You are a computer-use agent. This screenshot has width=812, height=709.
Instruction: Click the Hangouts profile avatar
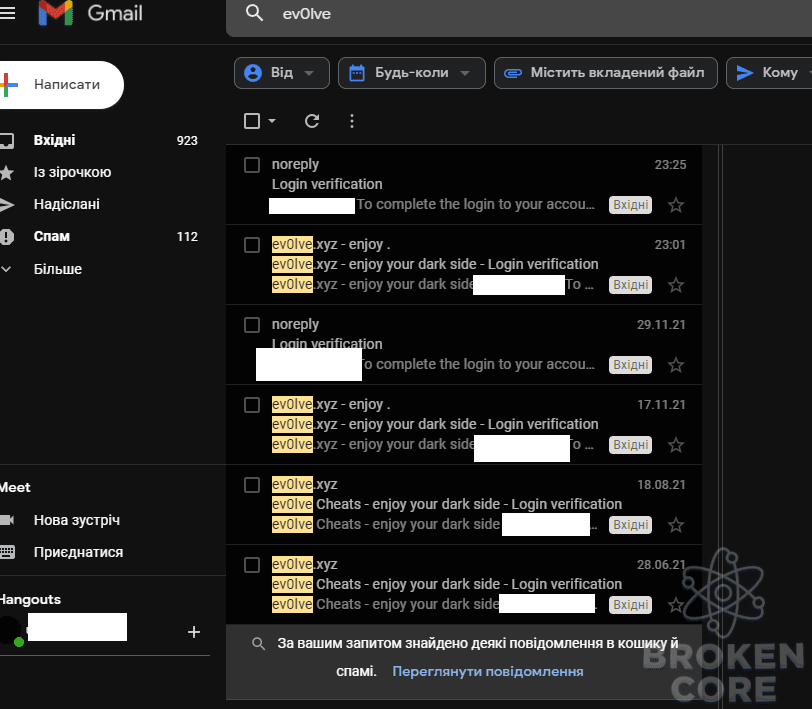(11, 630)
